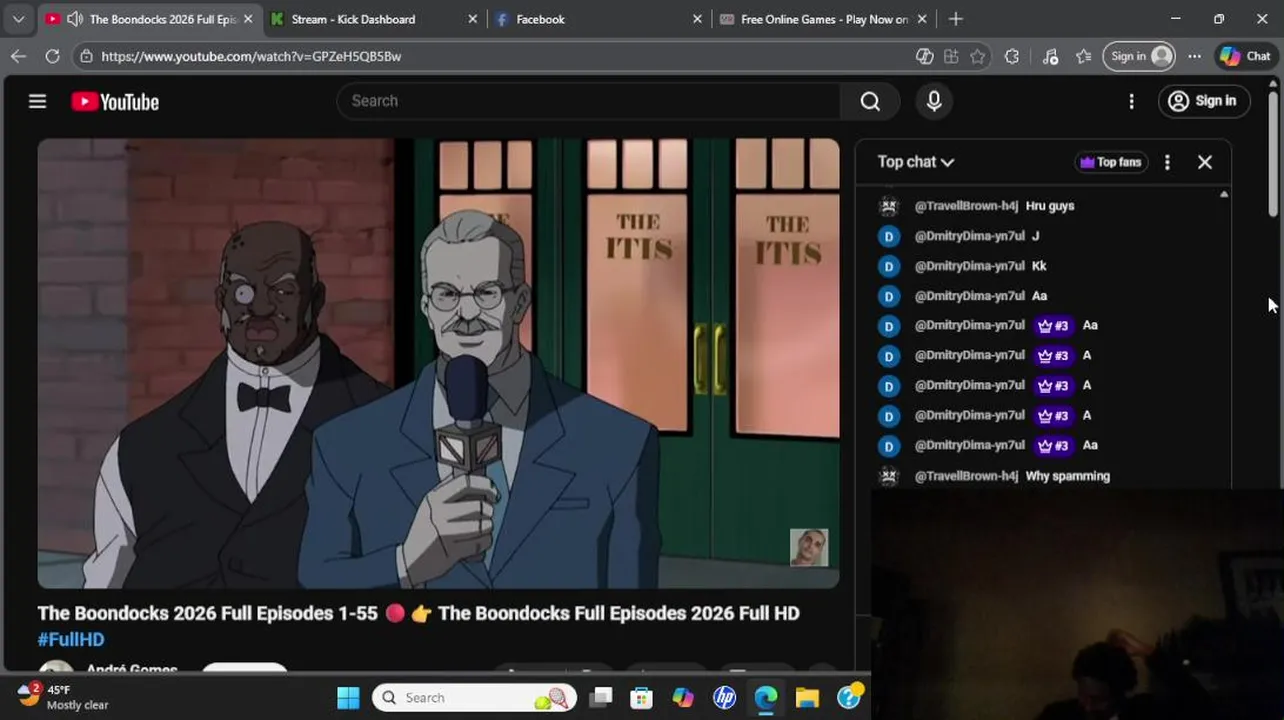1284x720 pixels.
Task: Click the channel watermark thumbnail on the video
Action: (809, 548)
